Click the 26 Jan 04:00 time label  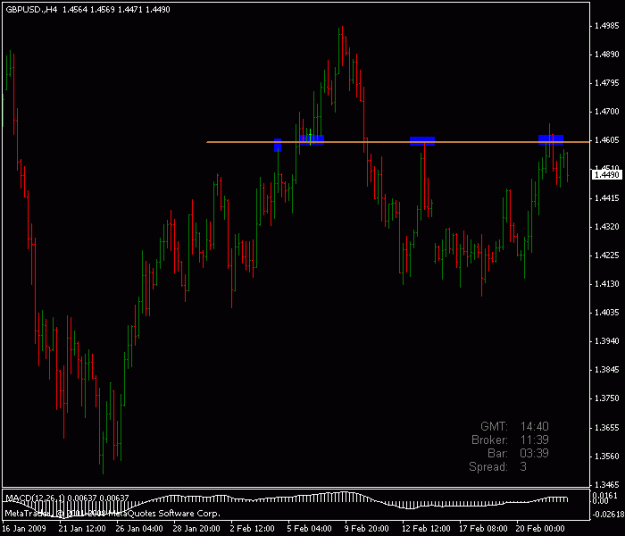click(x=139, y=529)
